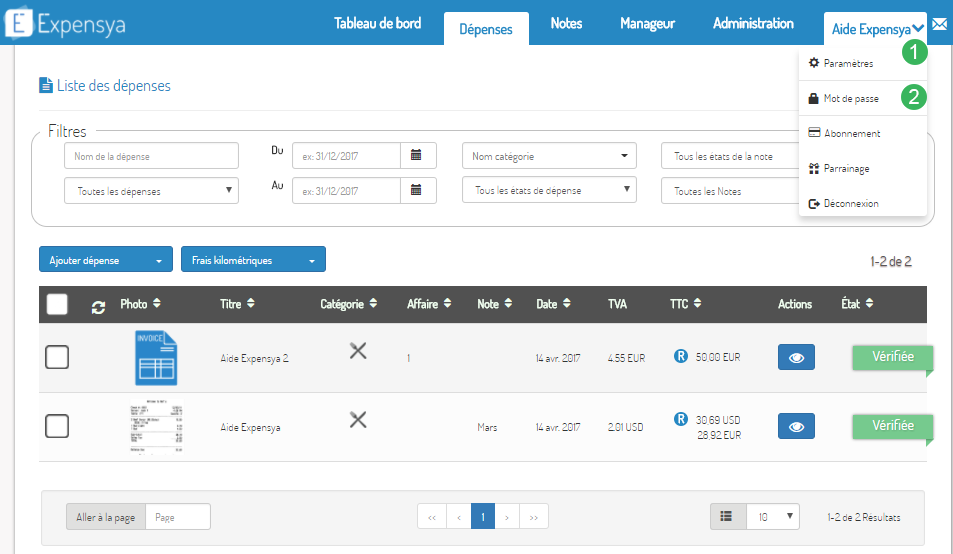Click the Expensya logo

pyautogui.click(x=64, y=23)
